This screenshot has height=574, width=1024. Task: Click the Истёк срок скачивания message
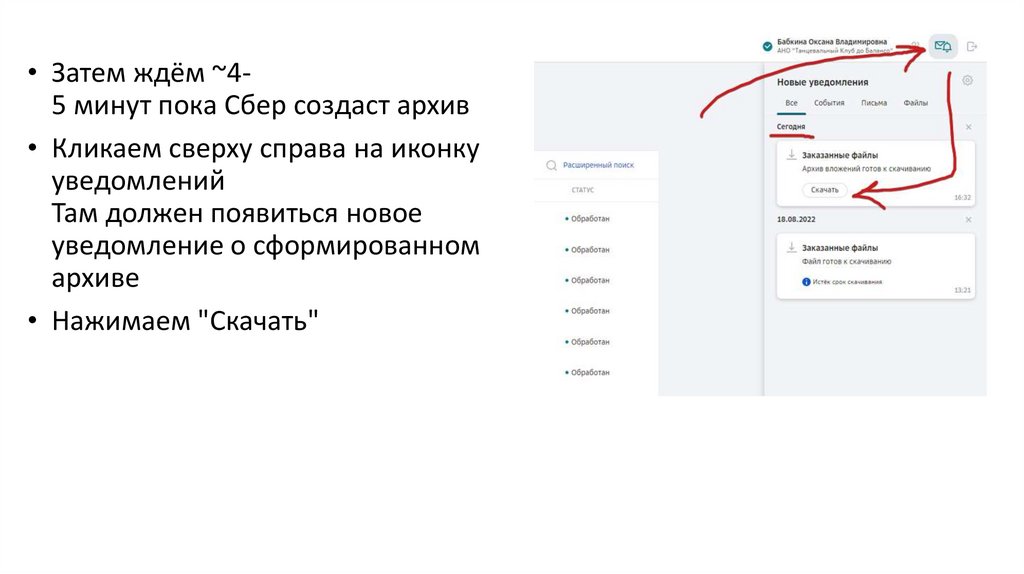tap(847, 282)
